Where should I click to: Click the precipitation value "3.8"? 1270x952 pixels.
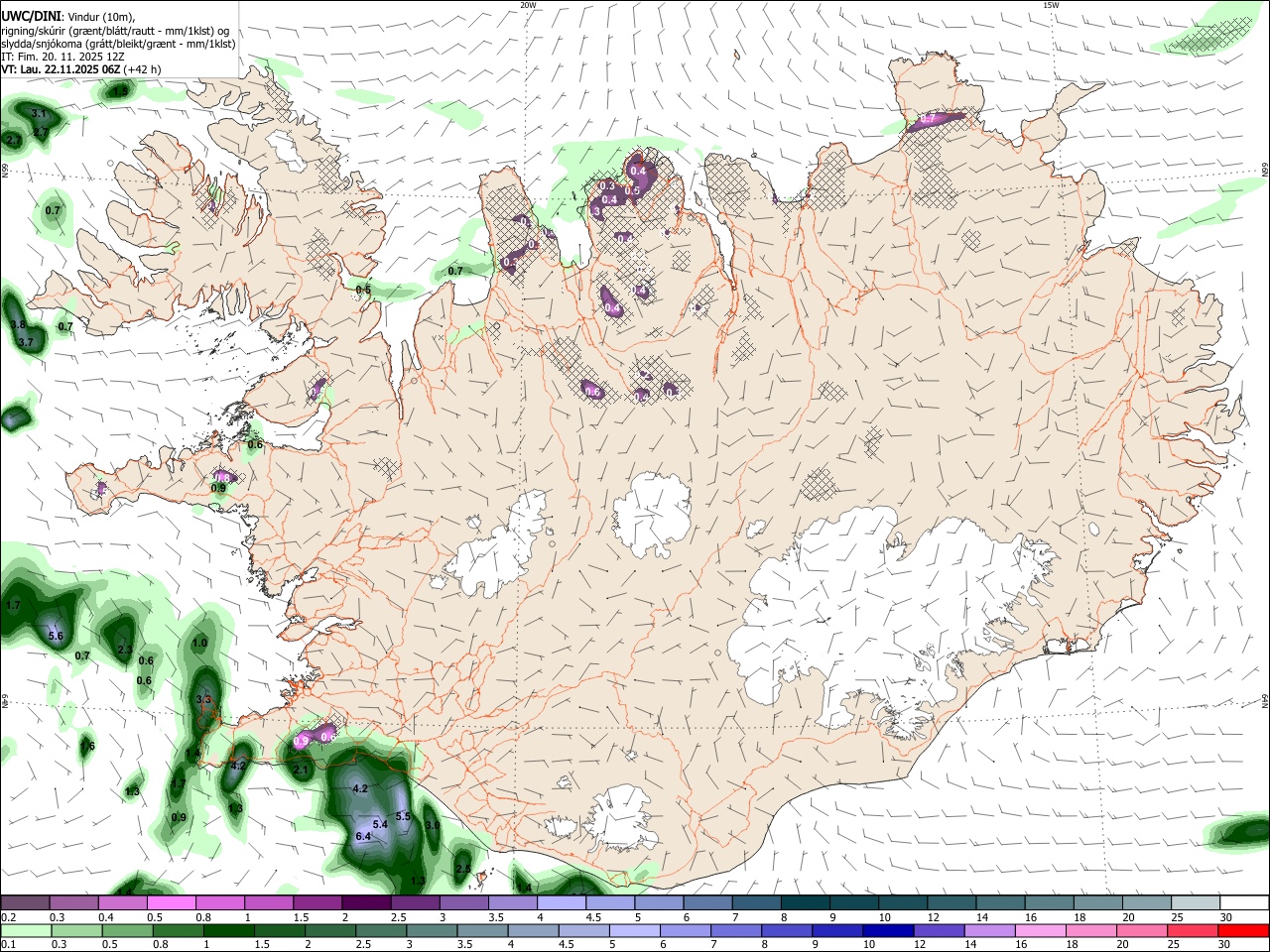coord(18,324)
